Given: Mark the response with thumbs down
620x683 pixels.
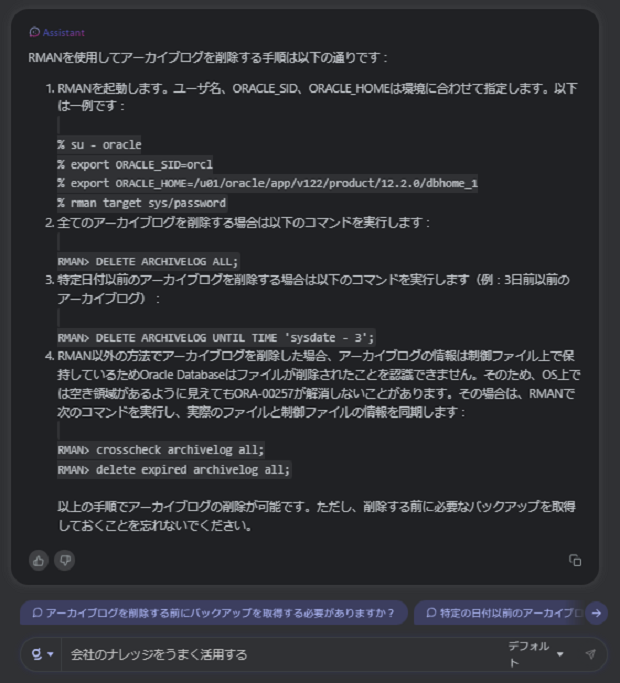Looking at the screenshot, I should click(x=65, y=560).
